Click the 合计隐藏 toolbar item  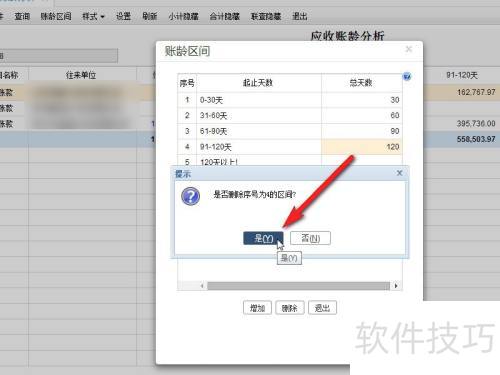tap(225, 16)
